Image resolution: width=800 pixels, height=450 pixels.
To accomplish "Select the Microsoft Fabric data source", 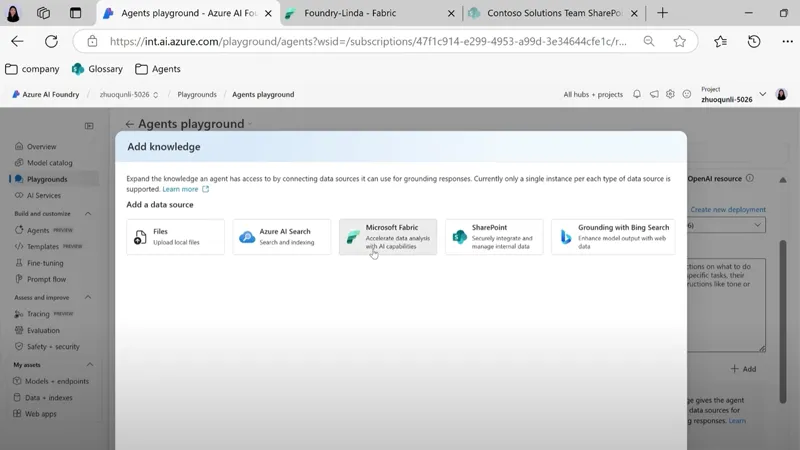I will point(388,237).
